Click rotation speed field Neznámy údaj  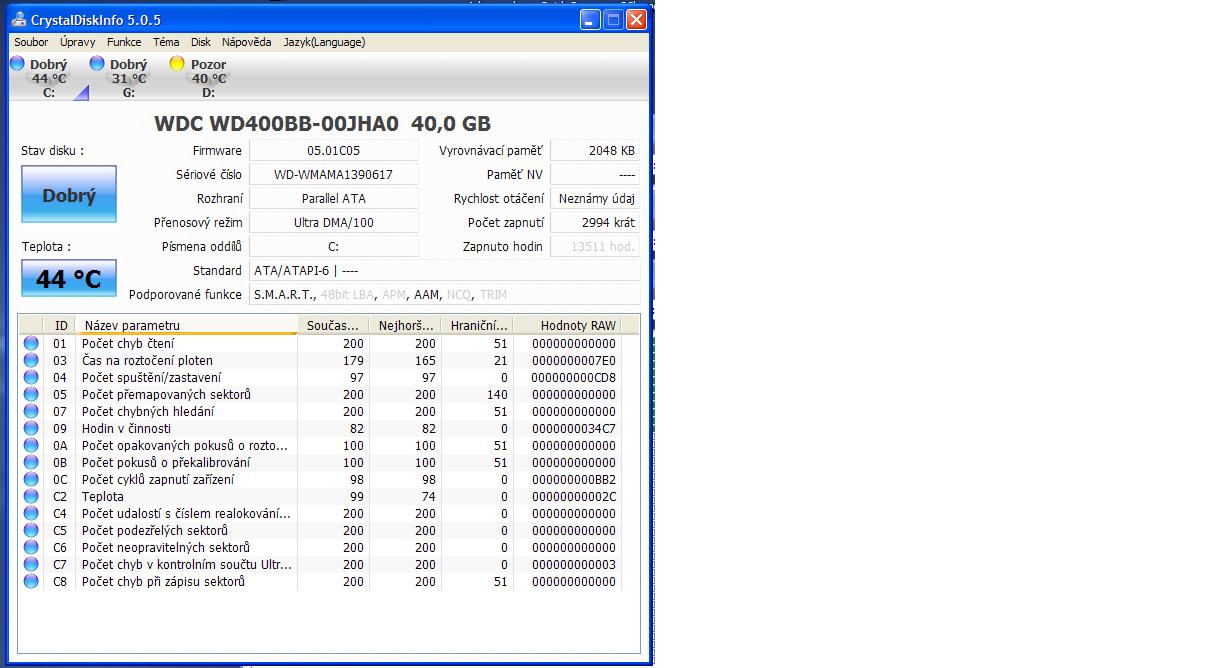(596, 199)
